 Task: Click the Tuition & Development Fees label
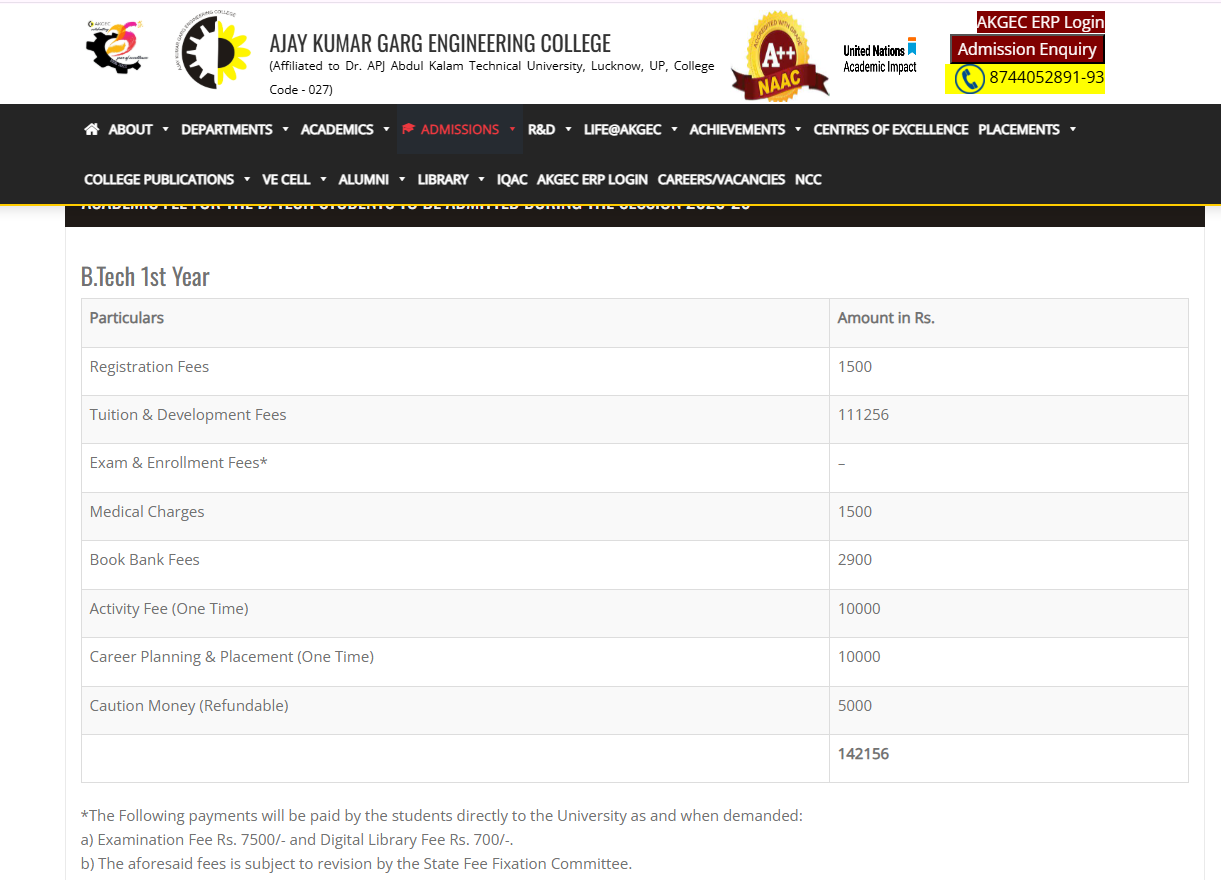click(x=188, y=415)
